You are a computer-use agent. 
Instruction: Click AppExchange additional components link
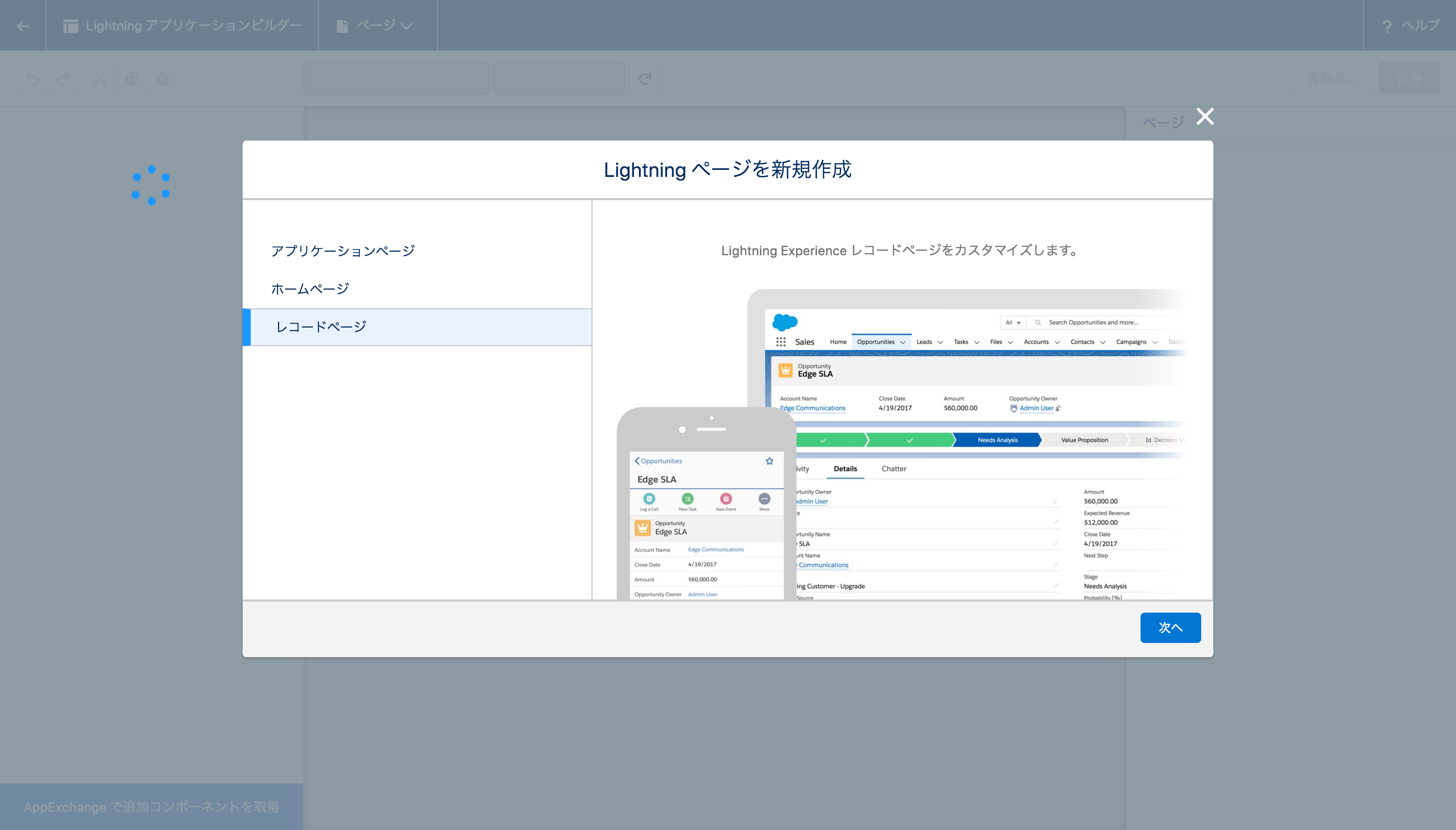click(x=152, y=806)
